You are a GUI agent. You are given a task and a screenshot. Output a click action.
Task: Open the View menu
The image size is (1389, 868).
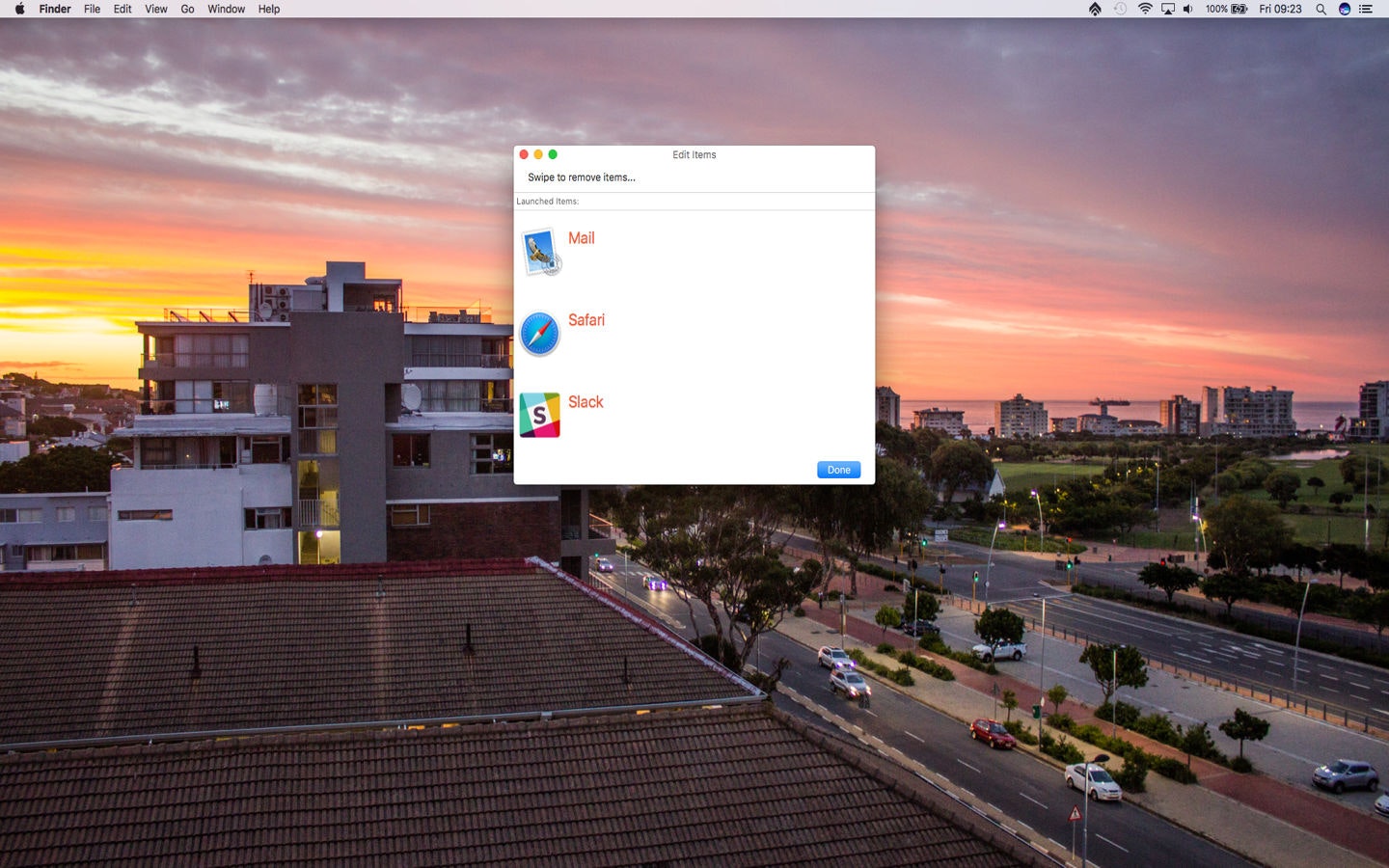pos(155,9)
